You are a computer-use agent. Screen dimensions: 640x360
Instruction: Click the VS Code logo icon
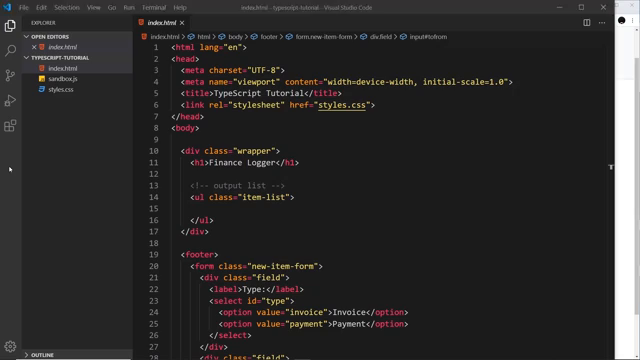pyautogui.click(x=7, y=7)
